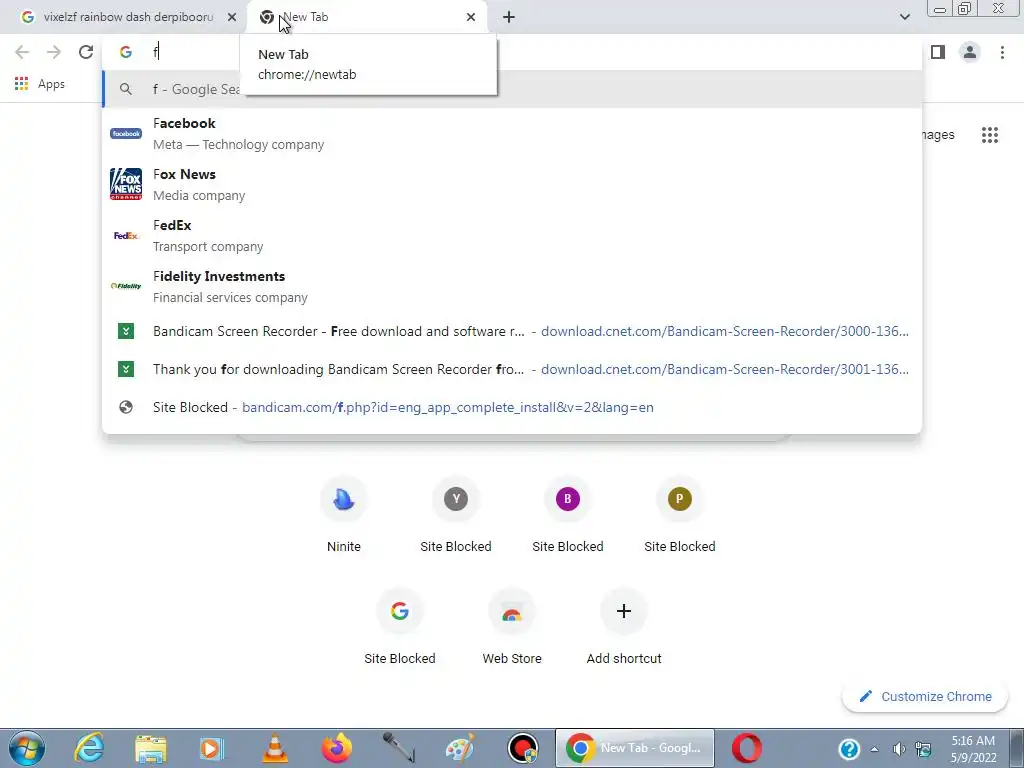Open Chrome's three-dot menu
This screenshot has height=768, width=1024.
(x=1002, y=52)
